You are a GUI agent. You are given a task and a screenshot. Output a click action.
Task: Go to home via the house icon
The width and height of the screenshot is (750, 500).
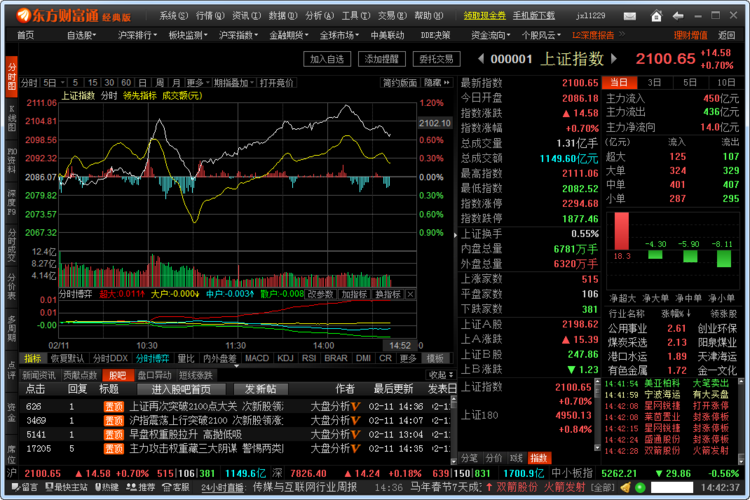coord(656,16)
